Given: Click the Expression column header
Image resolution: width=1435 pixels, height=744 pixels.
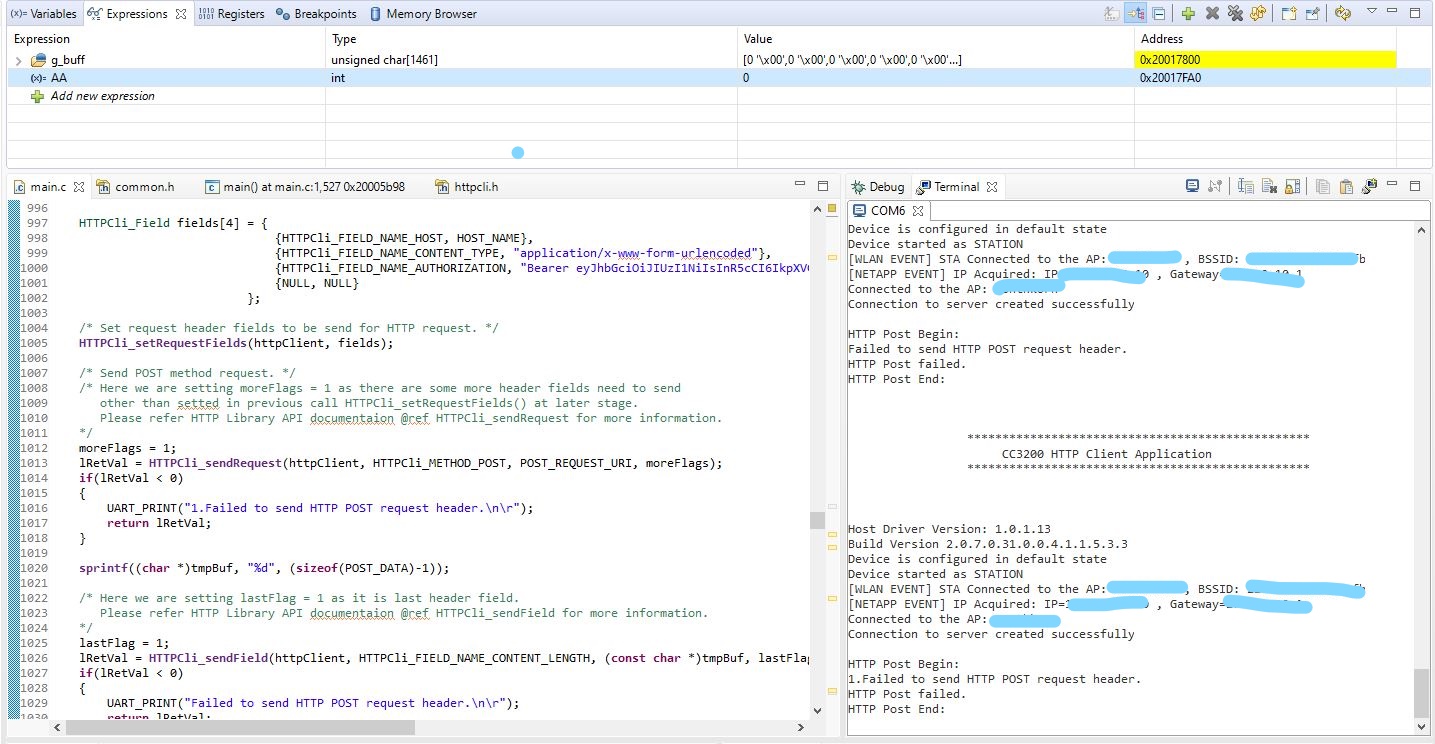Looking at the screenshot, I should pos(166,39).
